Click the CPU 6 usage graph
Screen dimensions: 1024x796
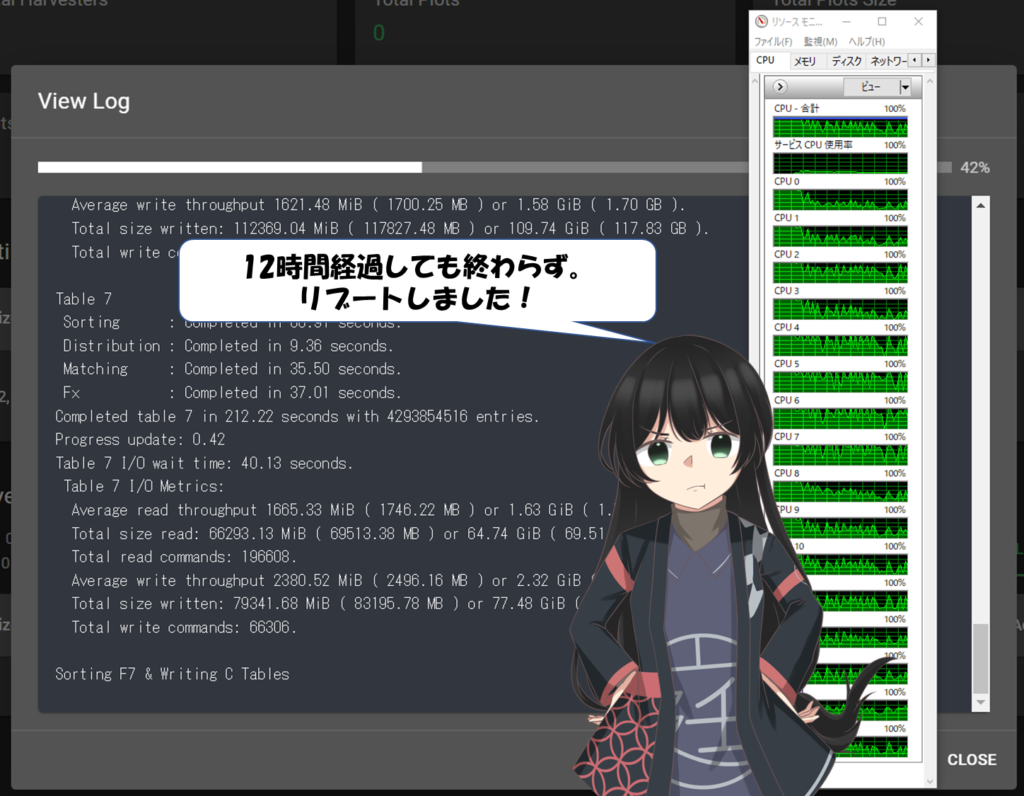pyautogui.click(x=840, y=419)
